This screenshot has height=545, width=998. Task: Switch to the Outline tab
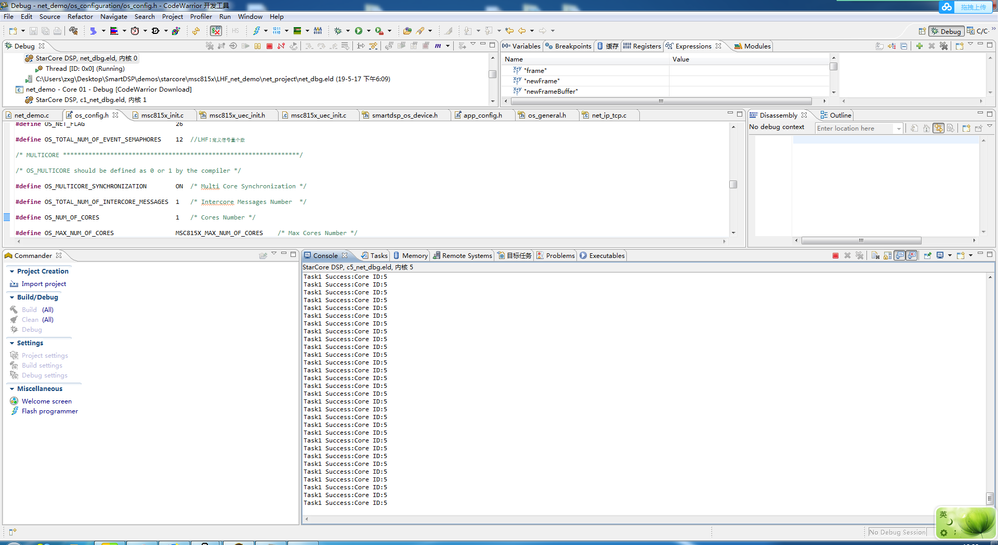pyautogui.click(x=836, y=115)
